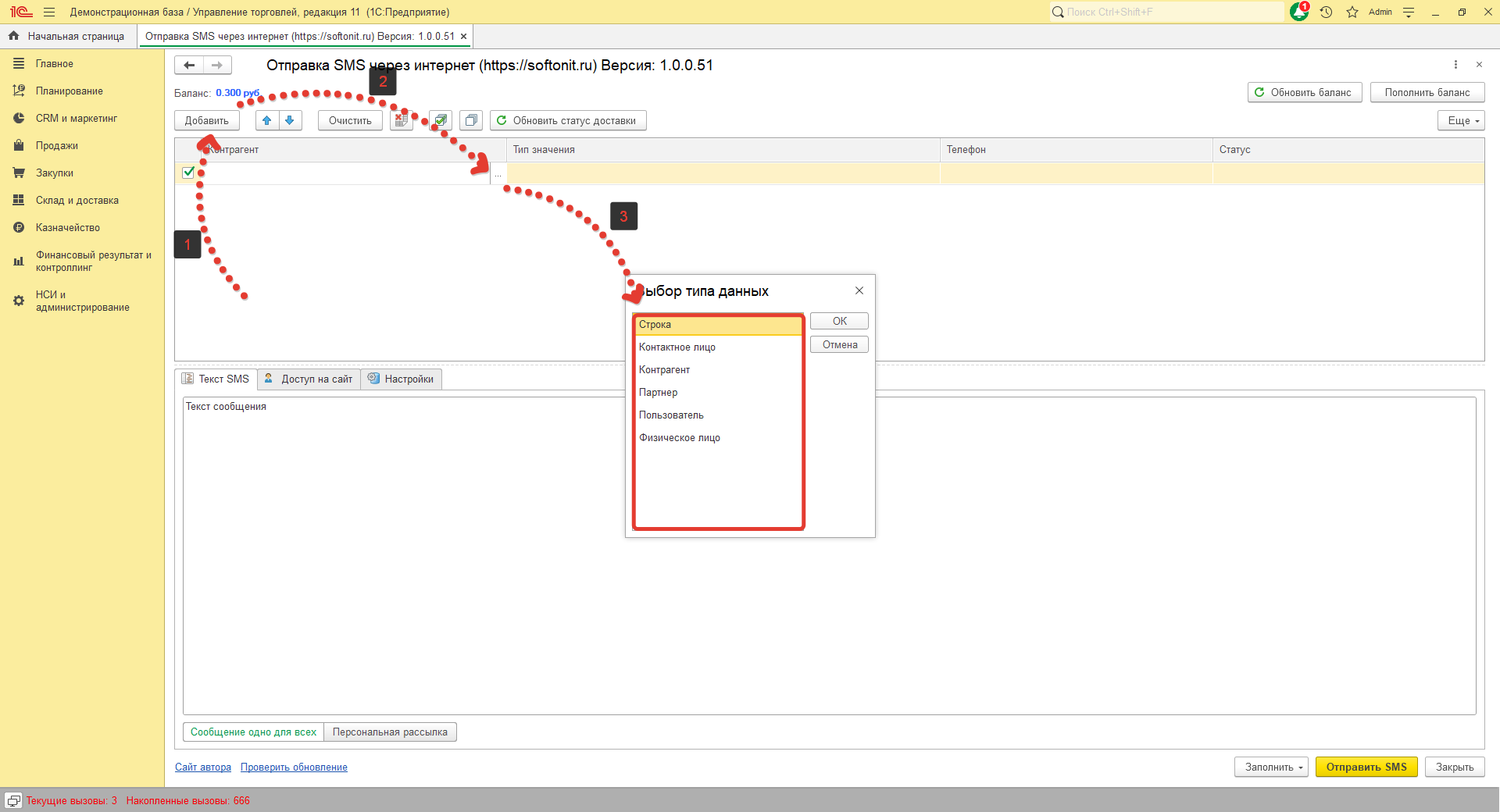Uncheck the first row's checkbox

pos(188,173)
